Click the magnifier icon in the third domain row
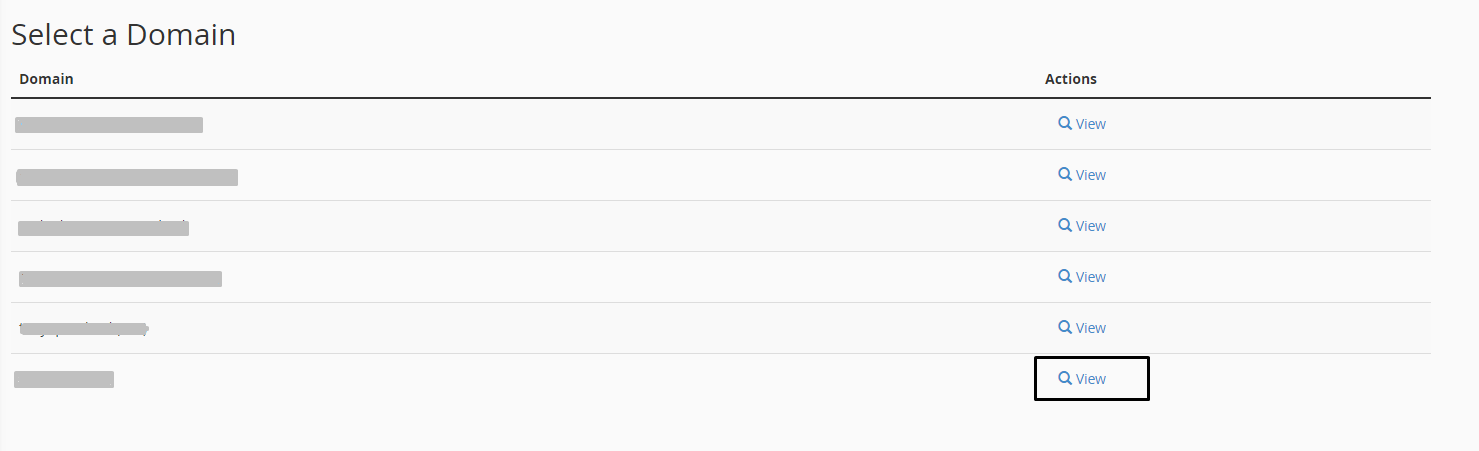 tap(1065, 225)
